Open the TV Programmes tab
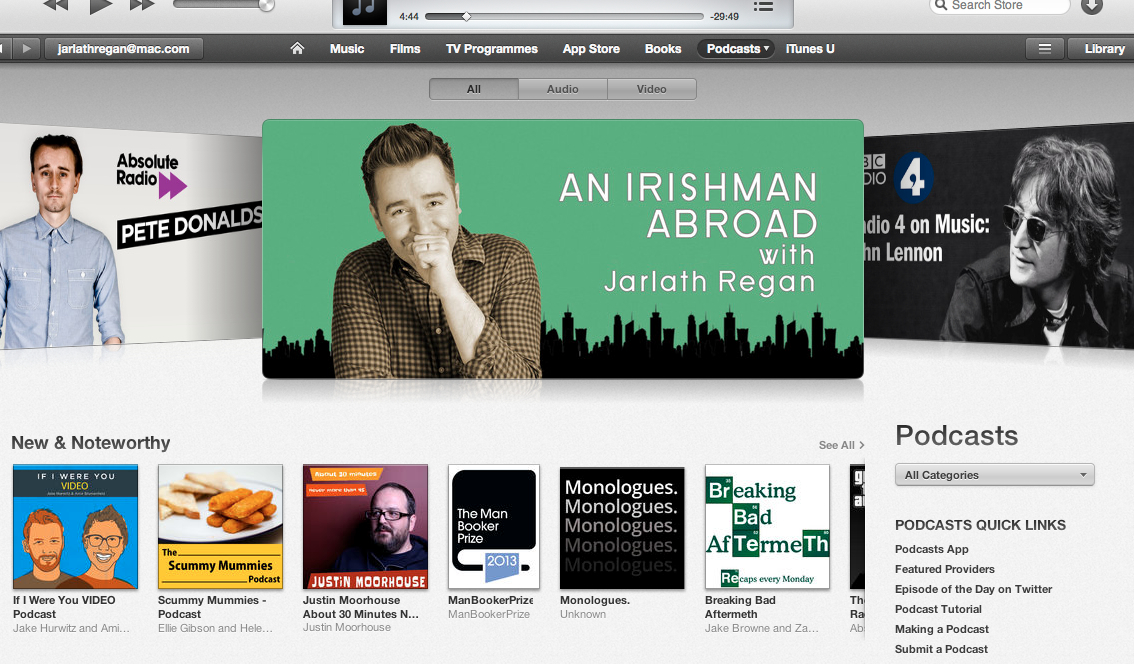This screenshot has width=1134, height=664. 492,48
